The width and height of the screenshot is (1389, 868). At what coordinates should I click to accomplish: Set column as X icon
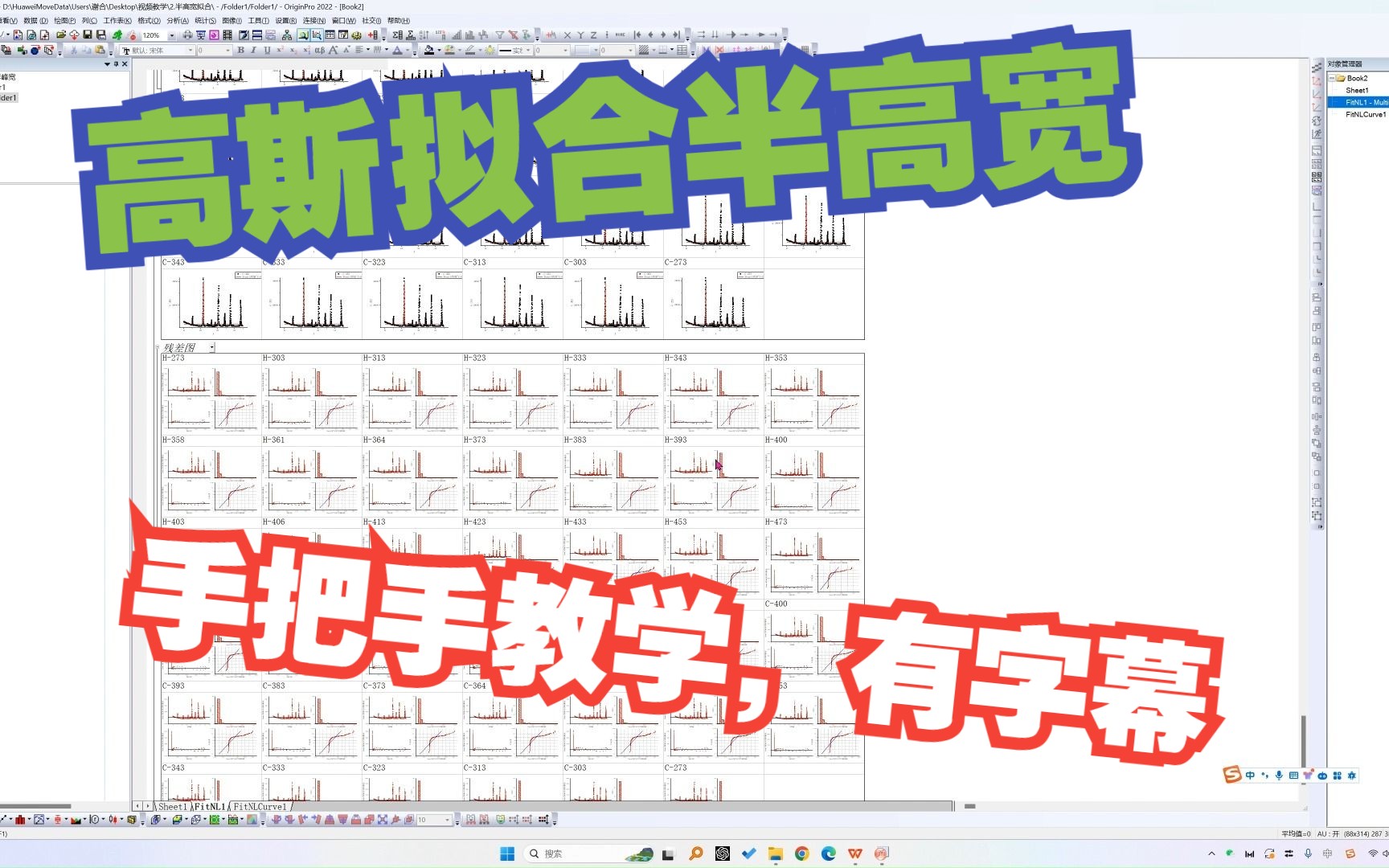click(567, 35)
